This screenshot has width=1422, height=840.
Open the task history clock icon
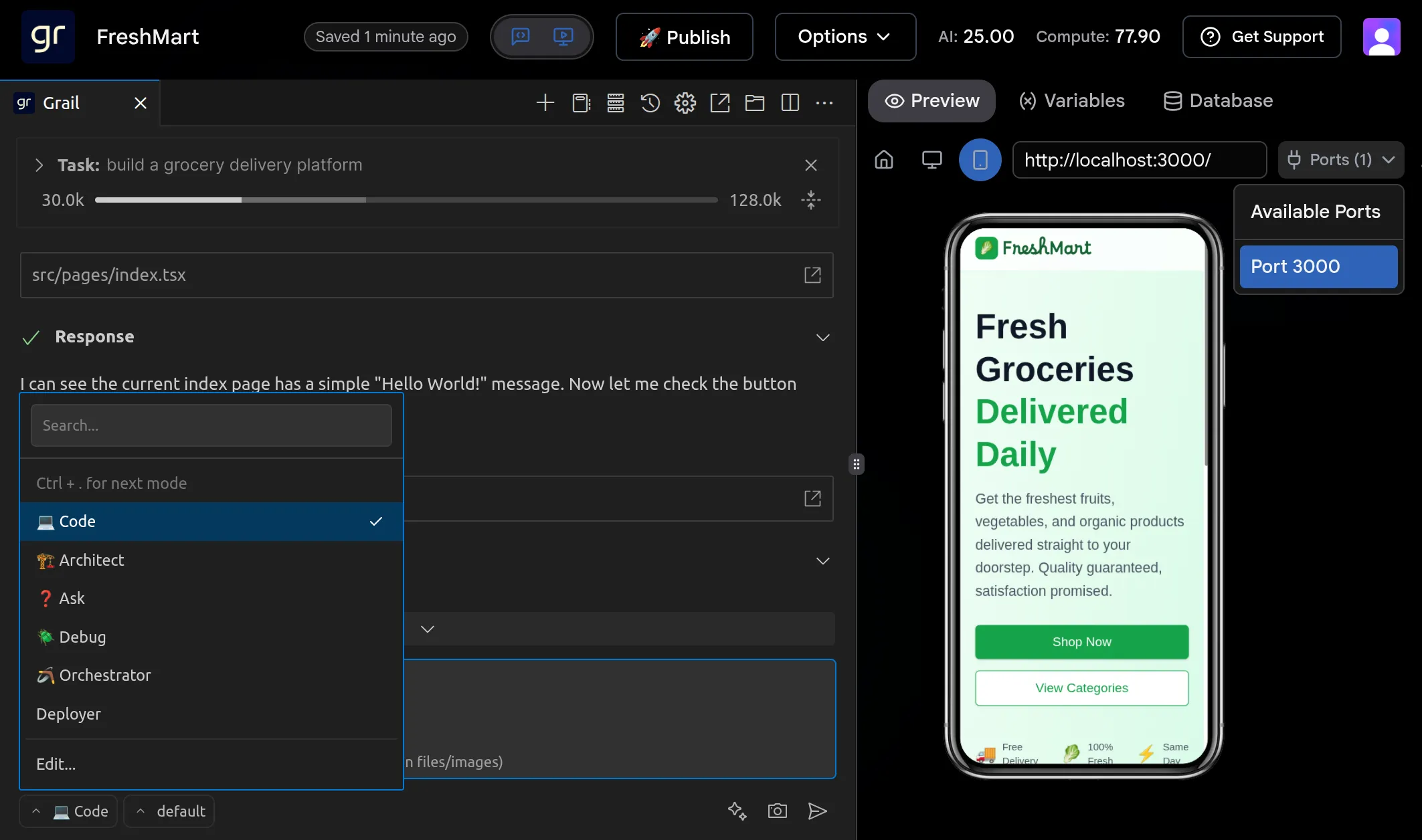point(650,103)
